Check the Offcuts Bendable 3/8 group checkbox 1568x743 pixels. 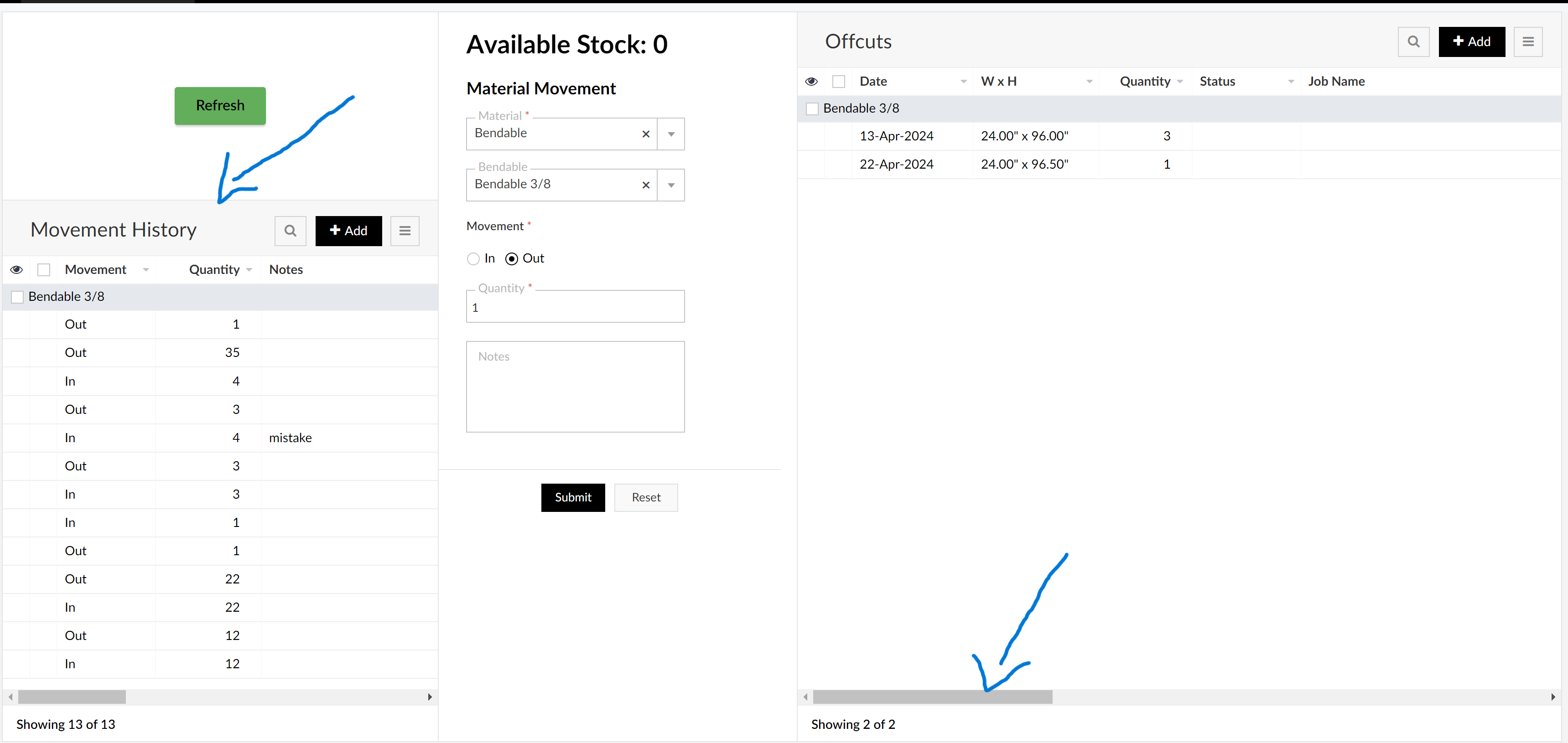pyautogui.click(x=811, y=109)
